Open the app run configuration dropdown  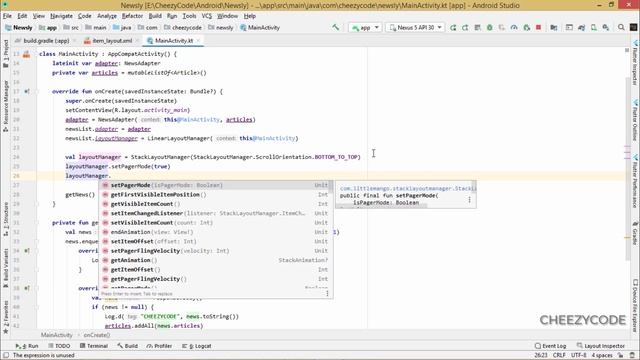pyautogui.click(x=365, y=27)
